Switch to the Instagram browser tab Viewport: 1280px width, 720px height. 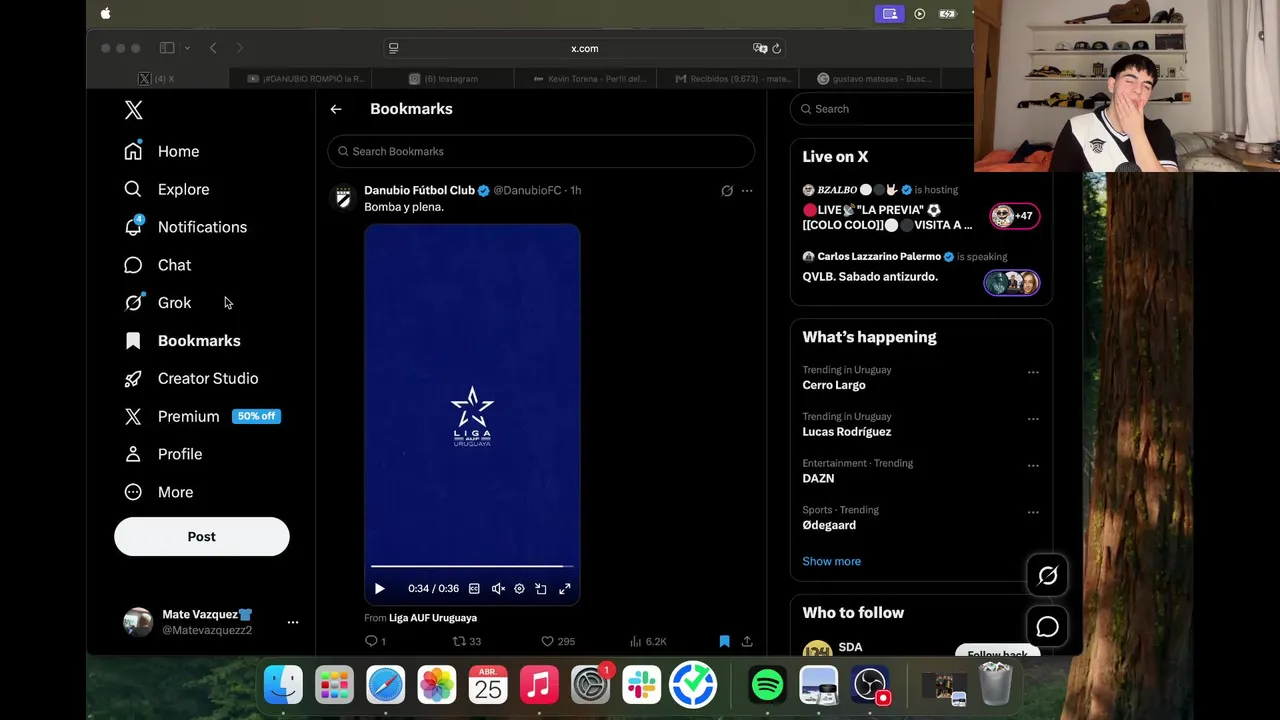444,79
